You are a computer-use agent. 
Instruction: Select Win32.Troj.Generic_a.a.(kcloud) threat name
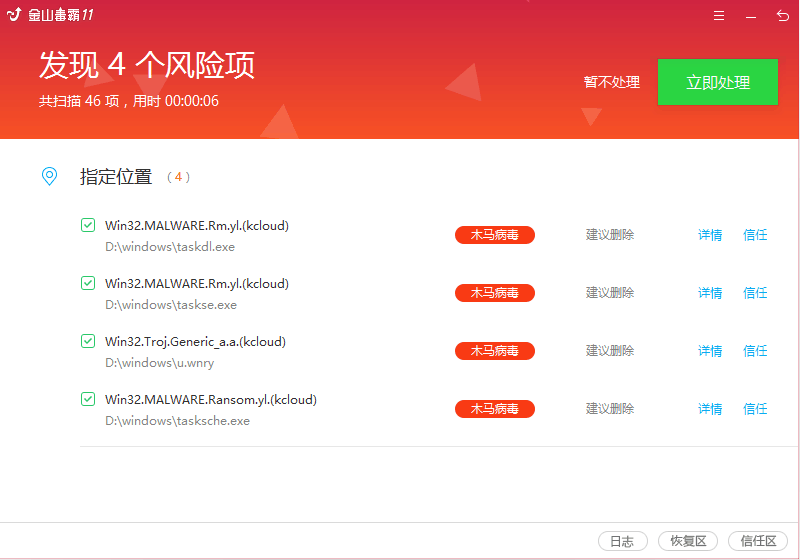point(195,342)
